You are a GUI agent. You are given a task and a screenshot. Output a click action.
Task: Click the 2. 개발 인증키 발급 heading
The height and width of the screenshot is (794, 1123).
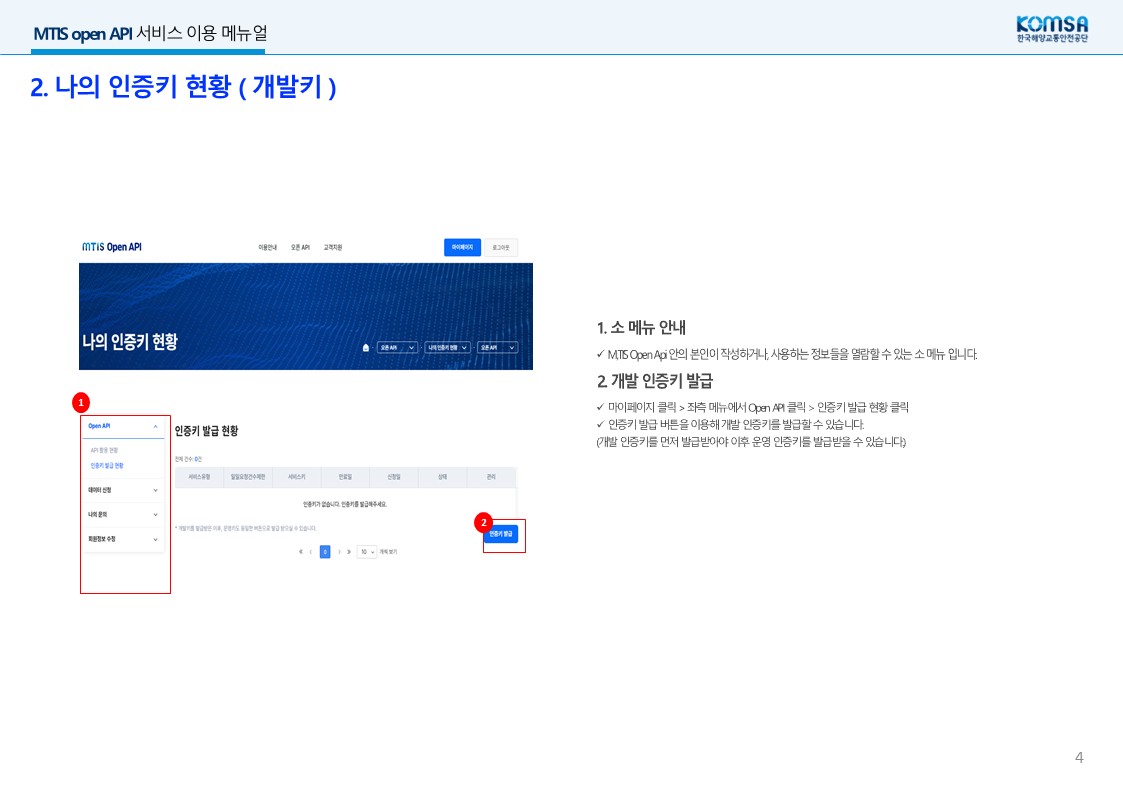(655, 381)
